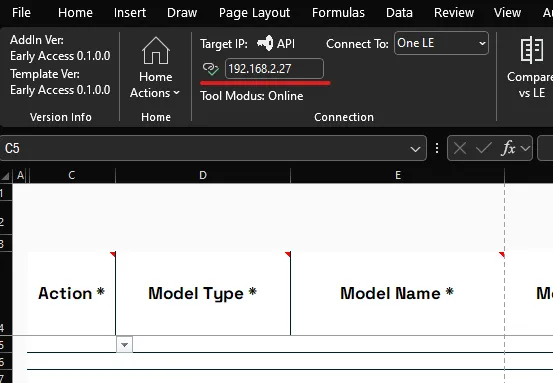Click the Connect To: label

coord(357,44)
